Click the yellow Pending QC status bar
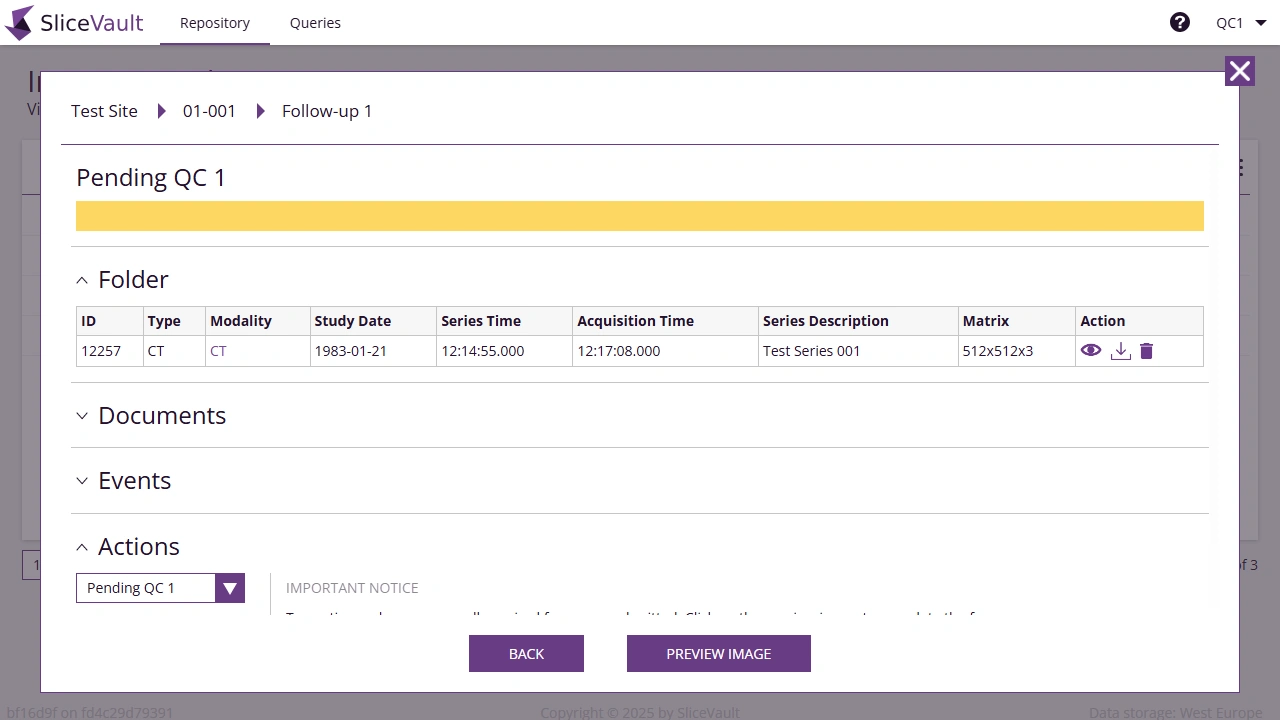This screenshot has height=720, width=1280. [x=640, y=216]
